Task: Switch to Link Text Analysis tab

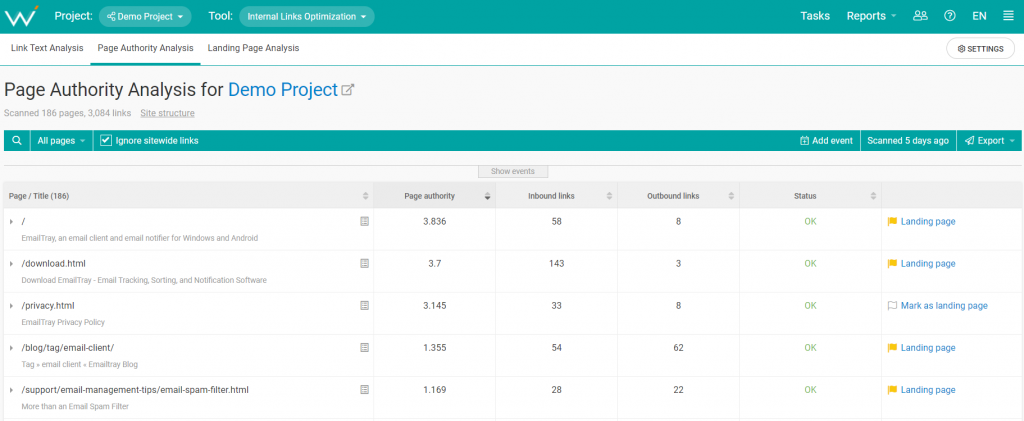Action: 47,48
